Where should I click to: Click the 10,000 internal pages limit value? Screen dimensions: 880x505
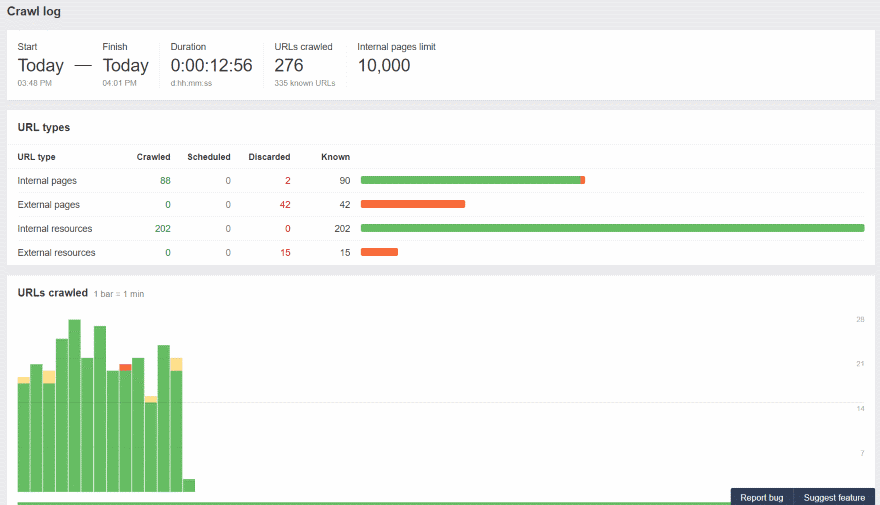click(383, 66)
